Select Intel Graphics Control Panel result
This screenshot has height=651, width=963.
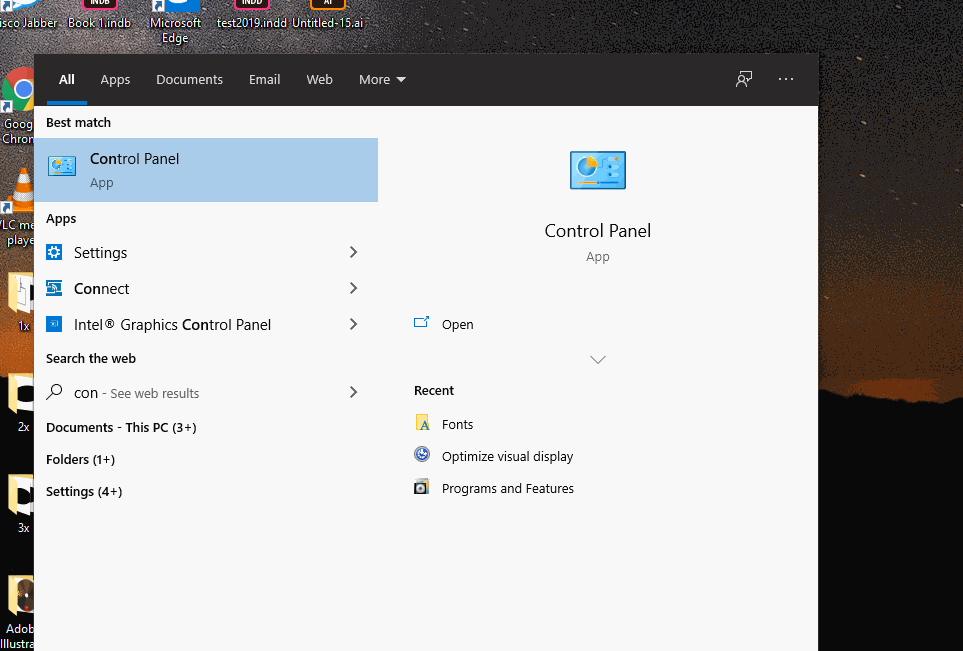point(206,324)
